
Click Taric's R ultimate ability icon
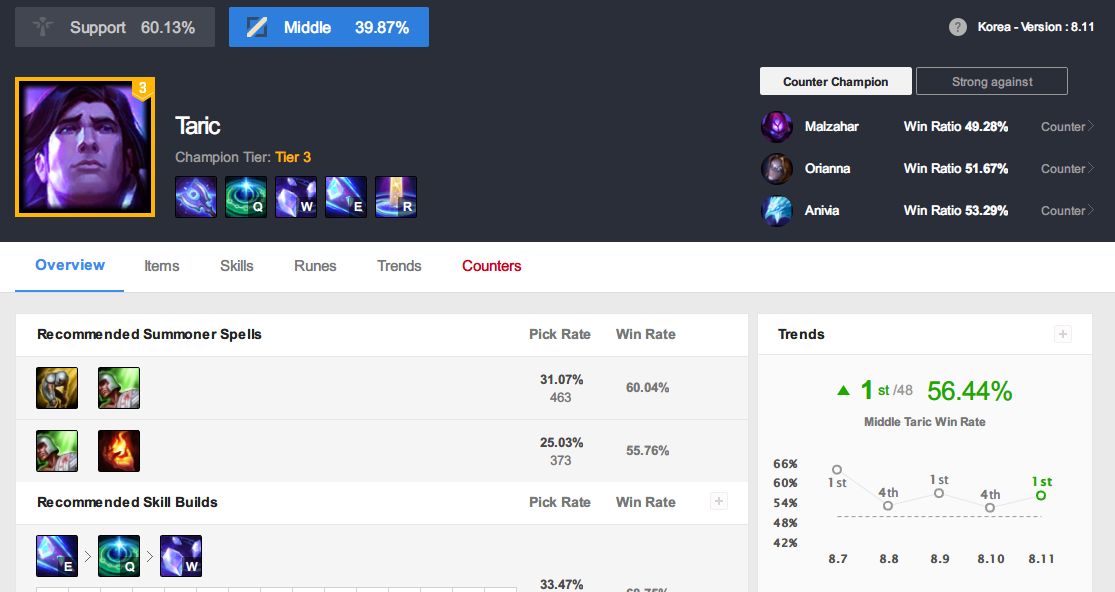coord(396,197)
